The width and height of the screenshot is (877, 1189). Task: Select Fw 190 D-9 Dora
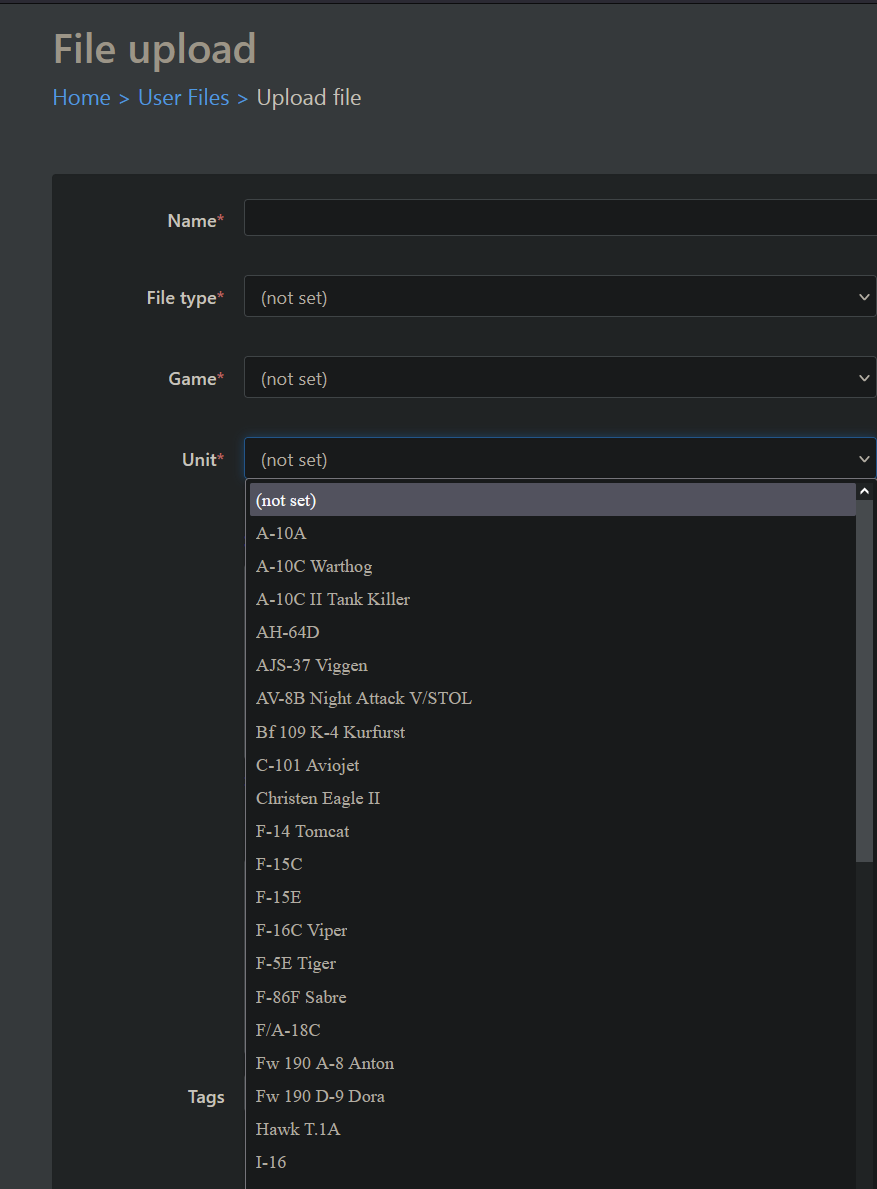pos(553,1096)
